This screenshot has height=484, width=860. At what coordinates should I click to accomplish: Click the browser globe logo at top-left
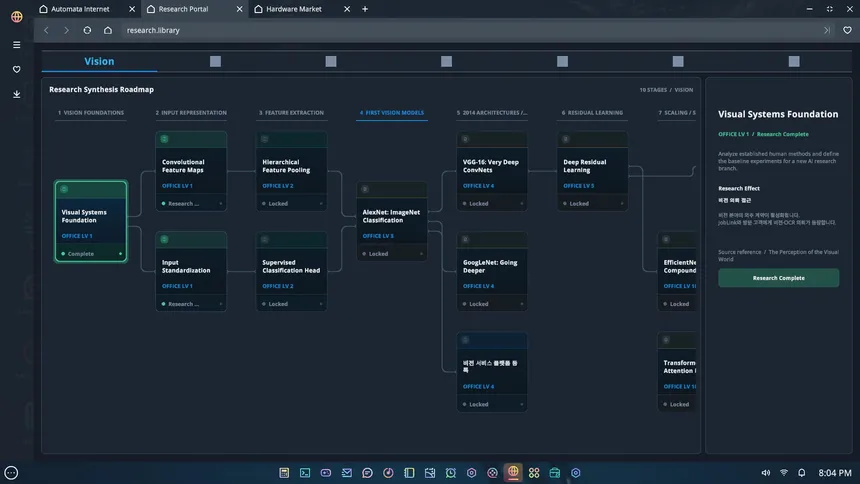[x=16, y=16]
